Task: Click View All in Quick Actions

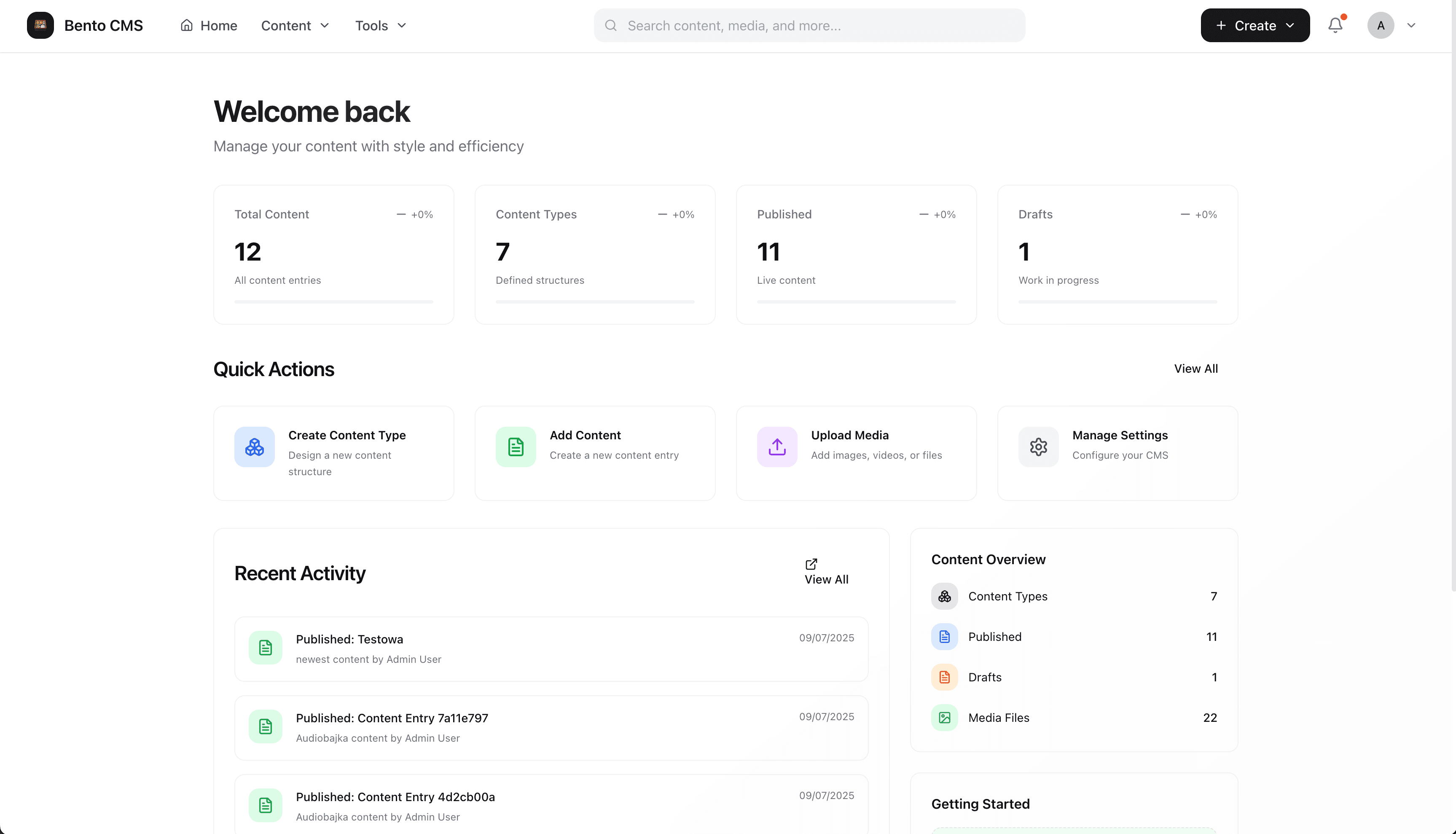Action: tap(1196, 369)
